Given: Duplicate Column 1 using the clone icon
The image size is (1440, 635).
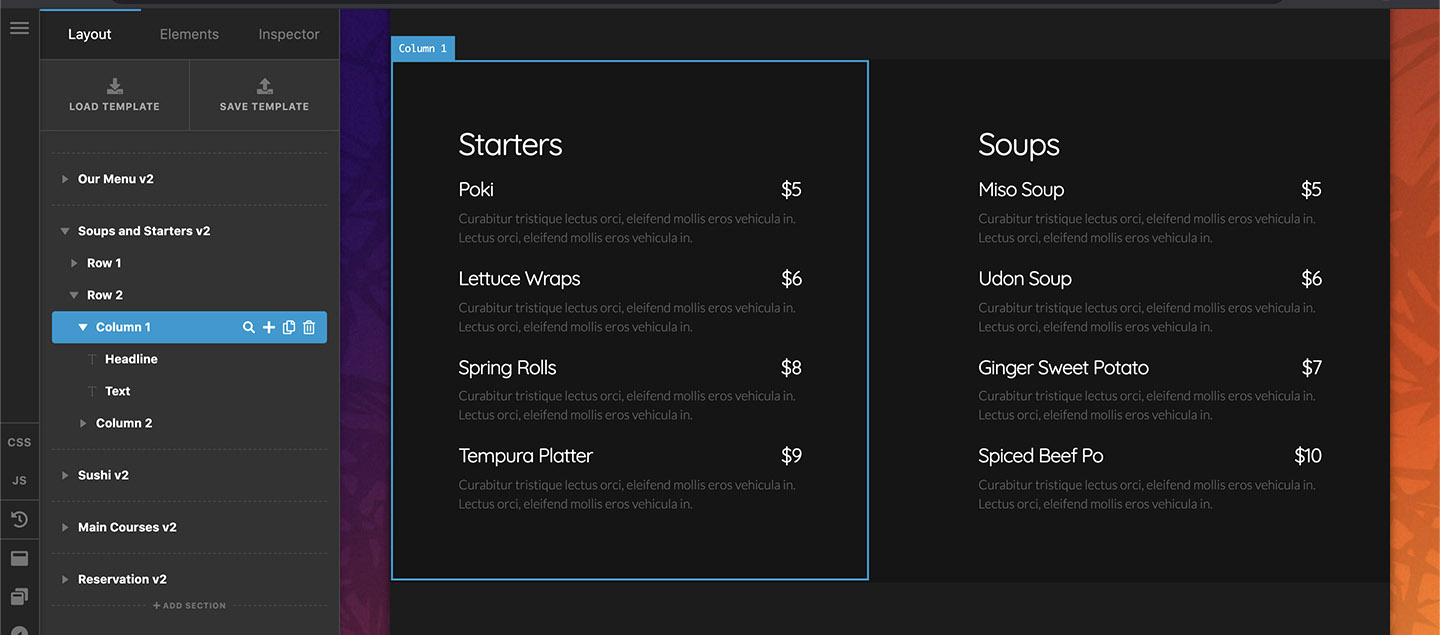Looking at the screenshot, I should [288, 327].
